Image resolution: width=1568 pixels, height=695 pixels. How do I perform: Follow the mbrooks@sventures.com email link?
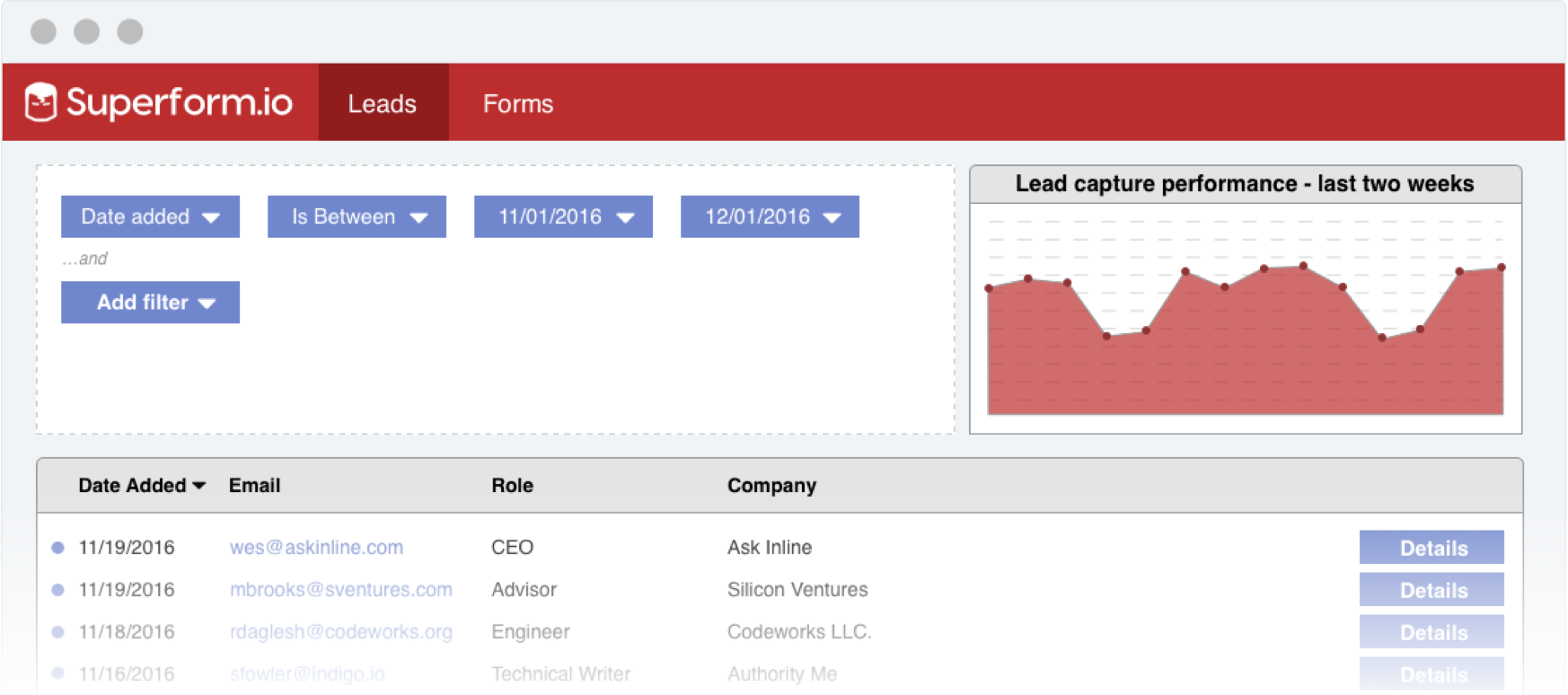[x=340, y=590]
